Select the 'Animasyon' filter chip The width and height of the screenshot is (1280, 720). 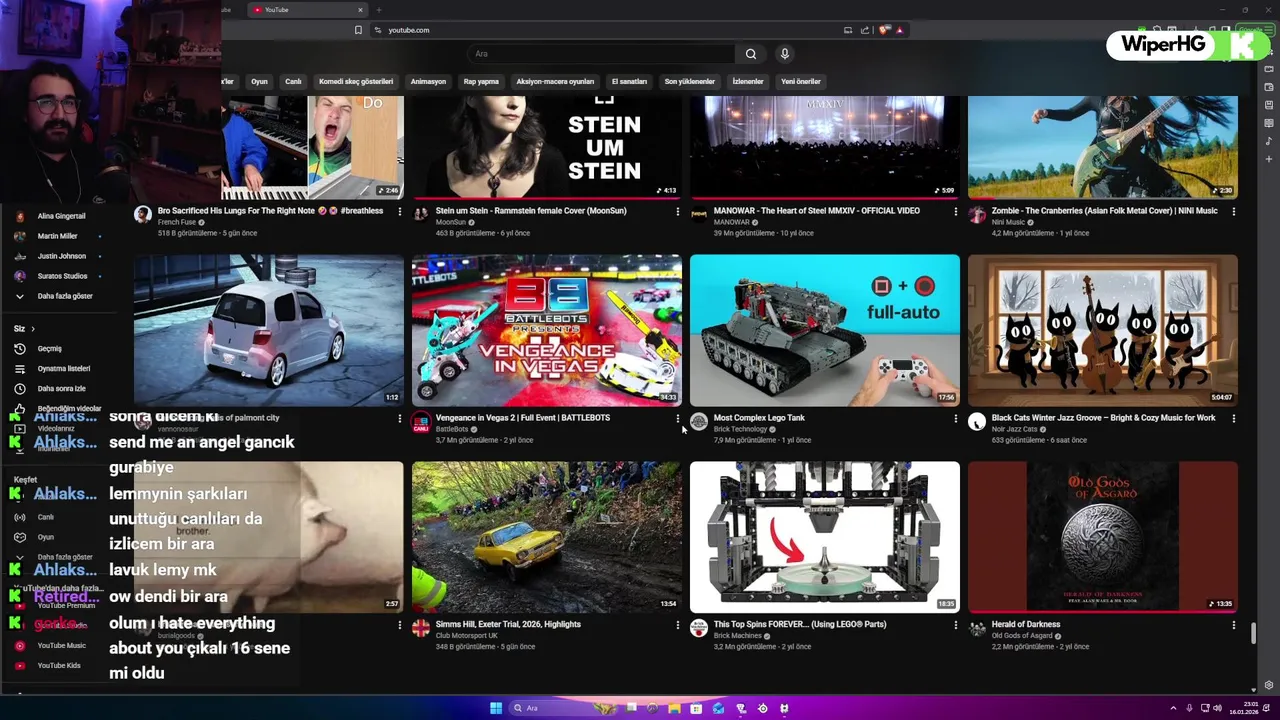coord(428,82)
